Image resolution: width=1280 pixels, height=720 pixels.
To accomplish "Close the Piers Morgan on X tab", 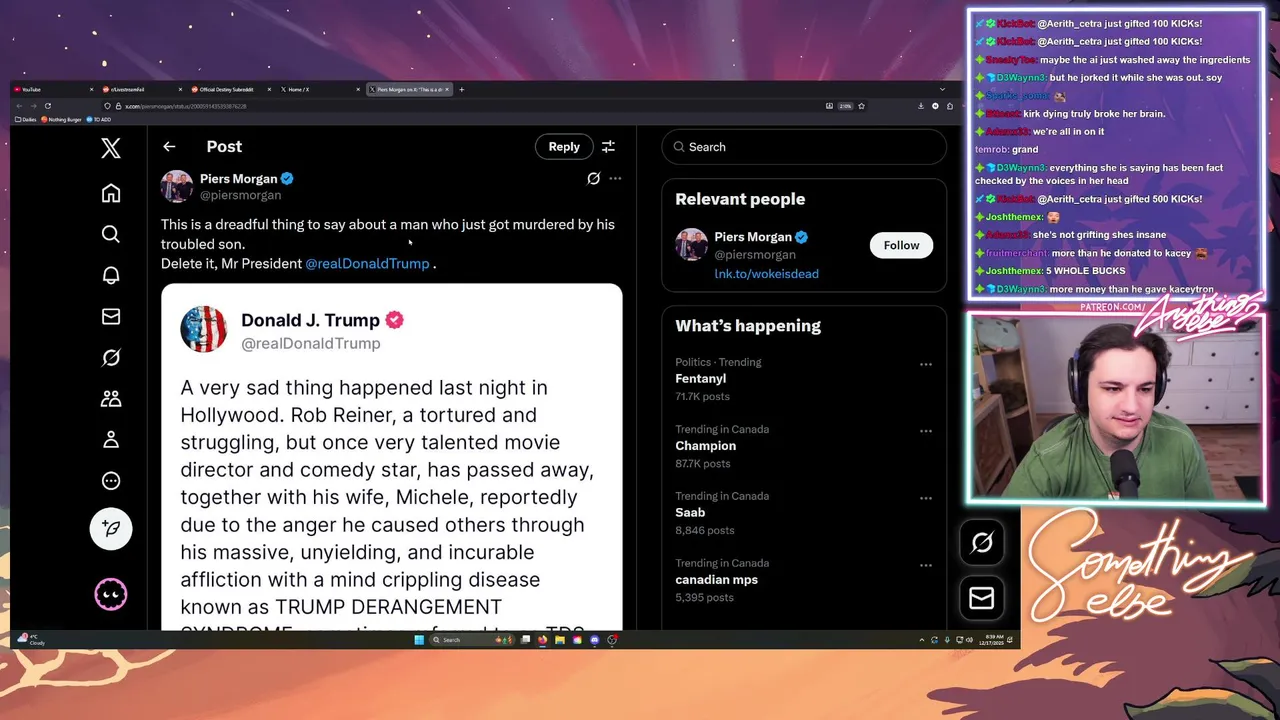I will coord(447,89).
